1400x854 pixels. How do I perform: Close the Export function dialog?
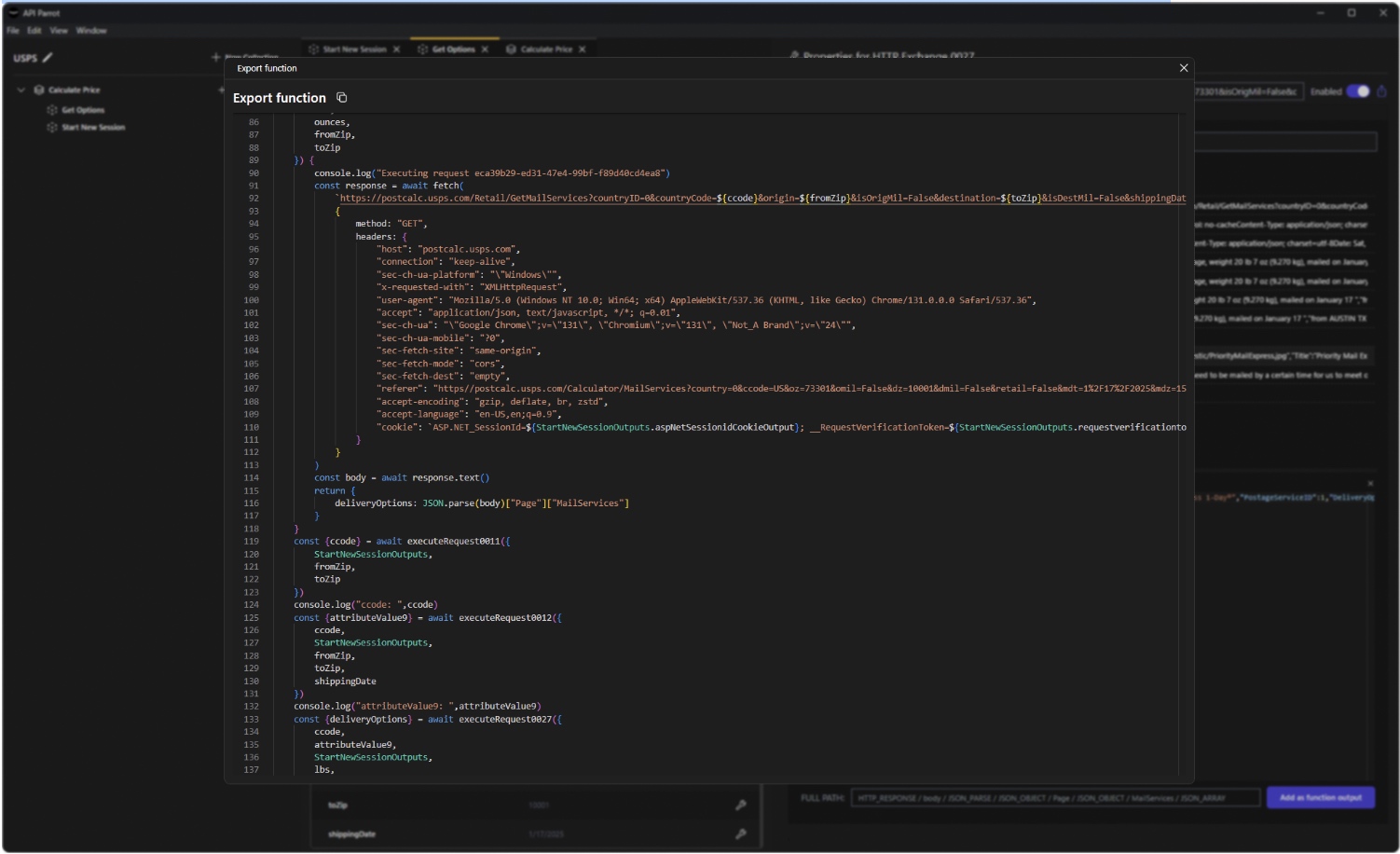click(1184, 68)
